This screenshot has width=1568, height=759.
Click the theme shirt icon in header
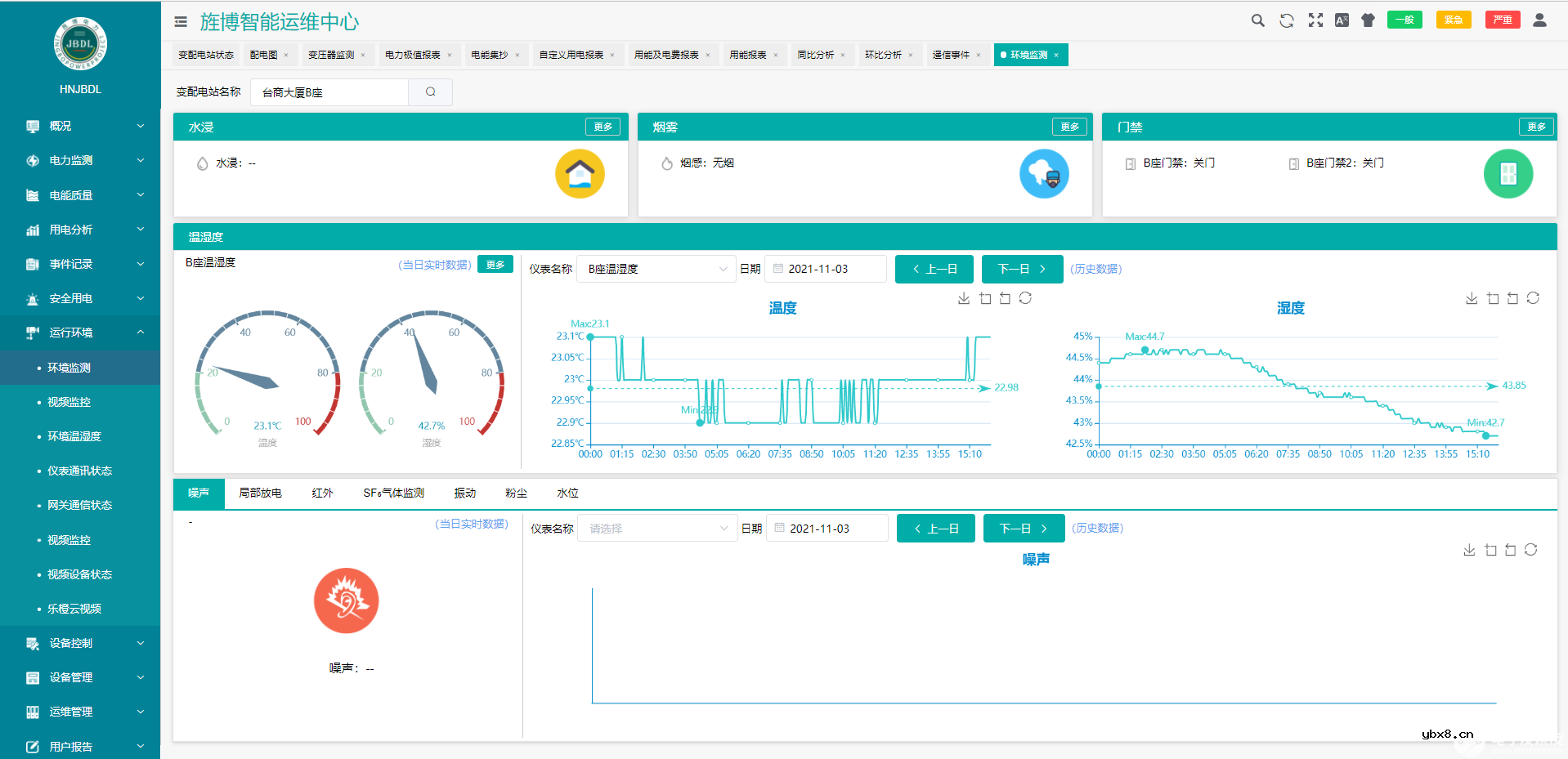[x=1368, y=20]
